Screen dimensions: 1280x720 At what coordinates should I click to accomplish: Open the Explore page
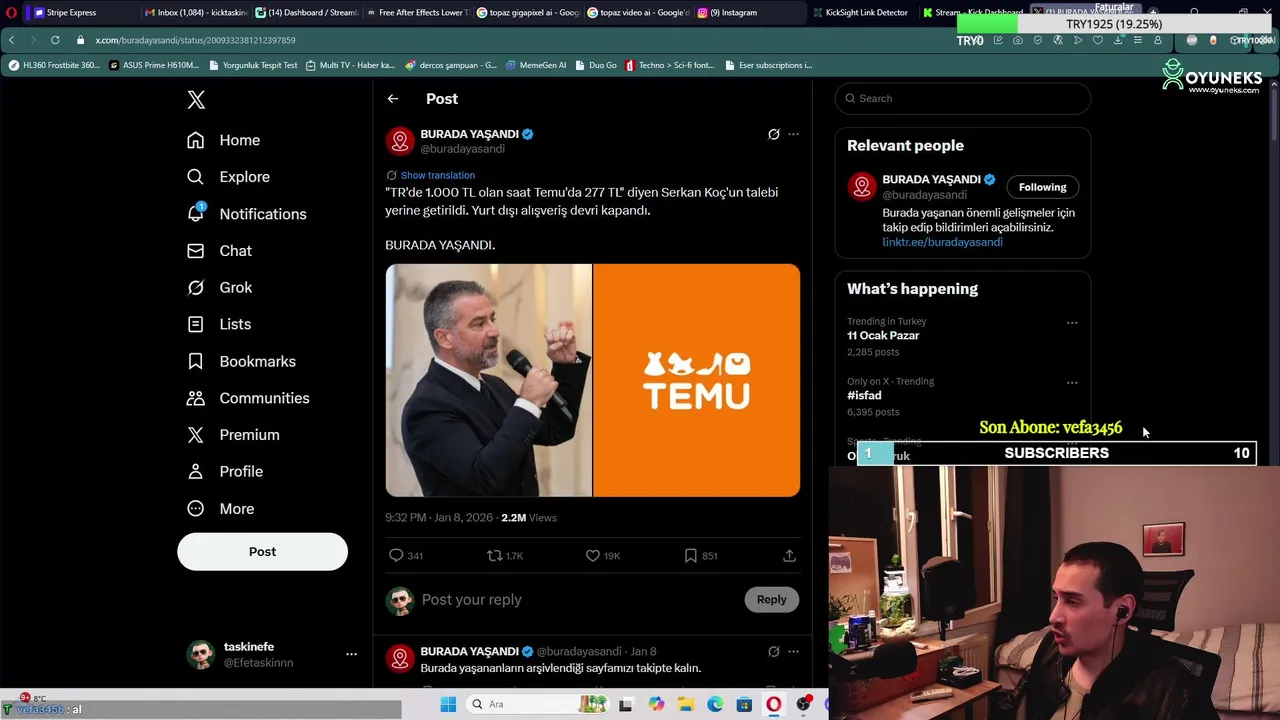coord(229,177)
